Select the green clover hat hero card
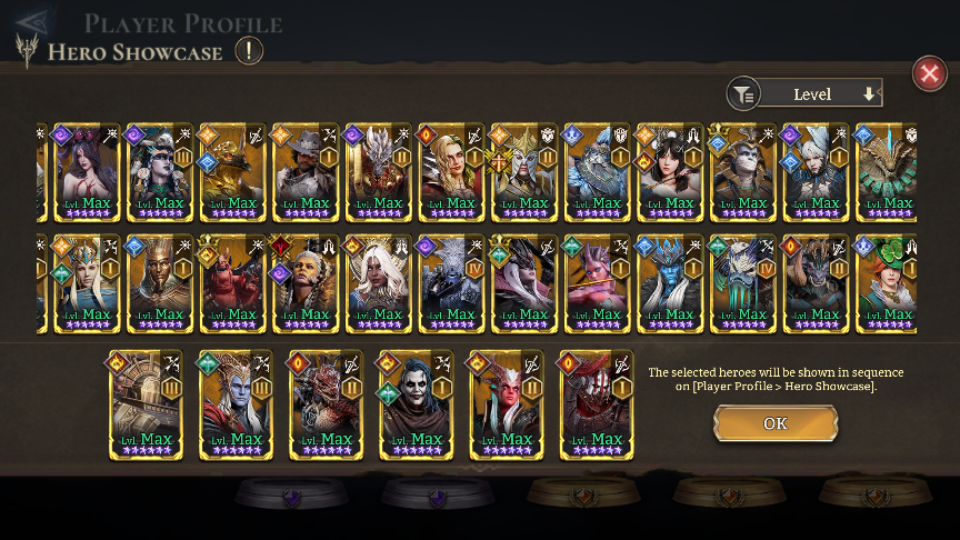The width and height of the screenshot is (960, 540). 887,285
